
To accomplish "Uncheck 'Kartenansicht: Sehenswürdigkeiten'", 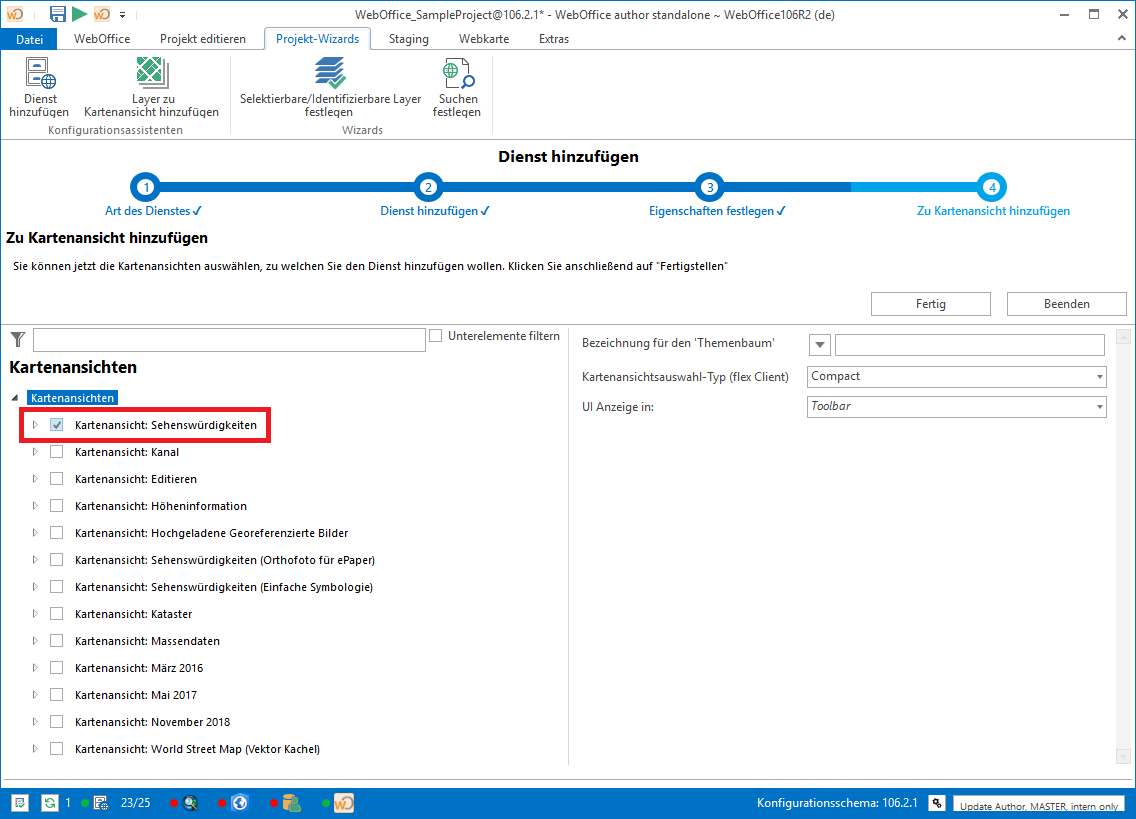I will click(x=57, y=423).
